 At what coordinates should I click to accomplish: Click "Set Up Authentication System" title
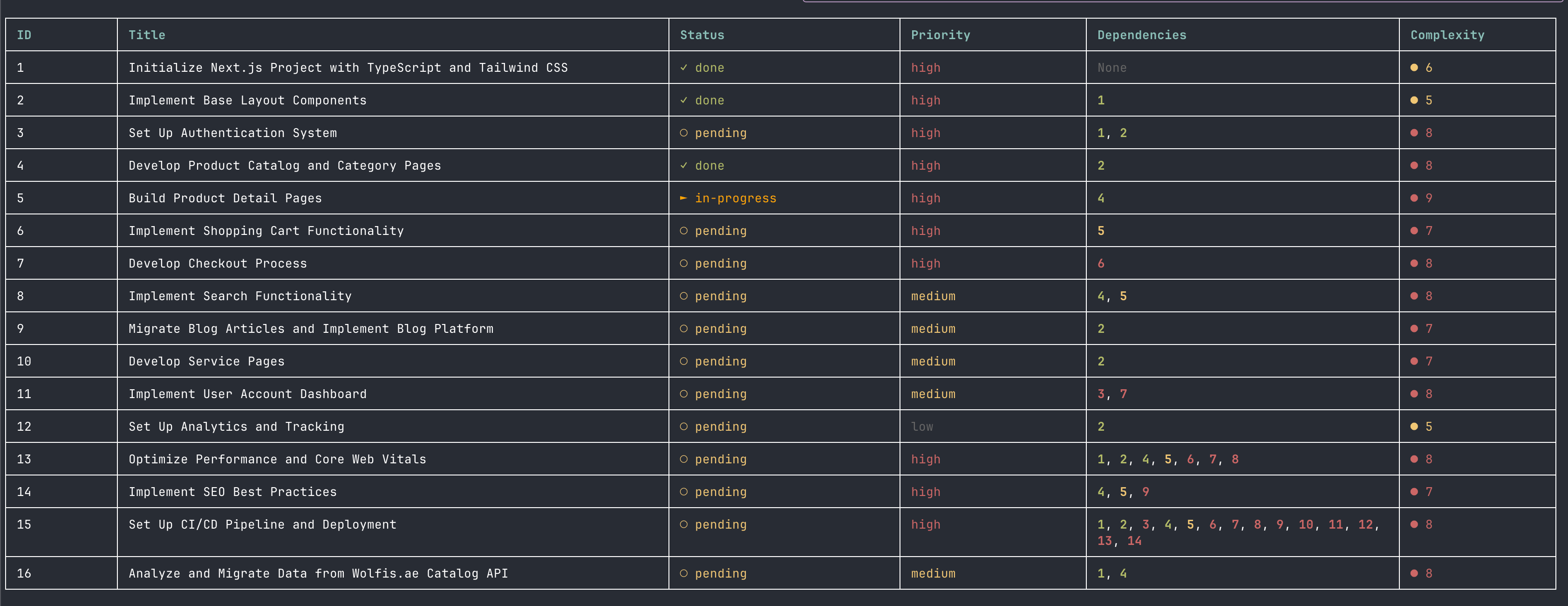pos(232,133)
